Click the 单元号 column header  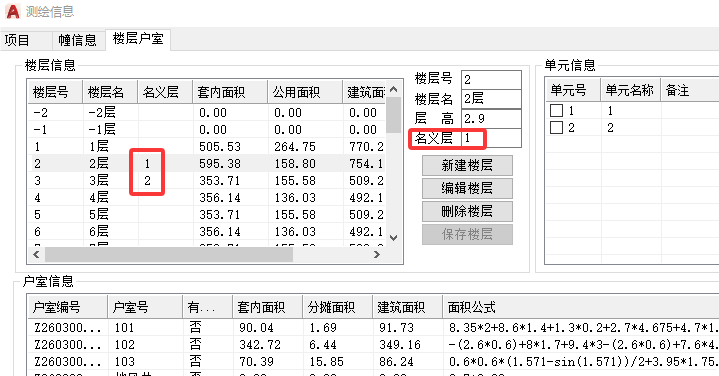click(573, 90)
